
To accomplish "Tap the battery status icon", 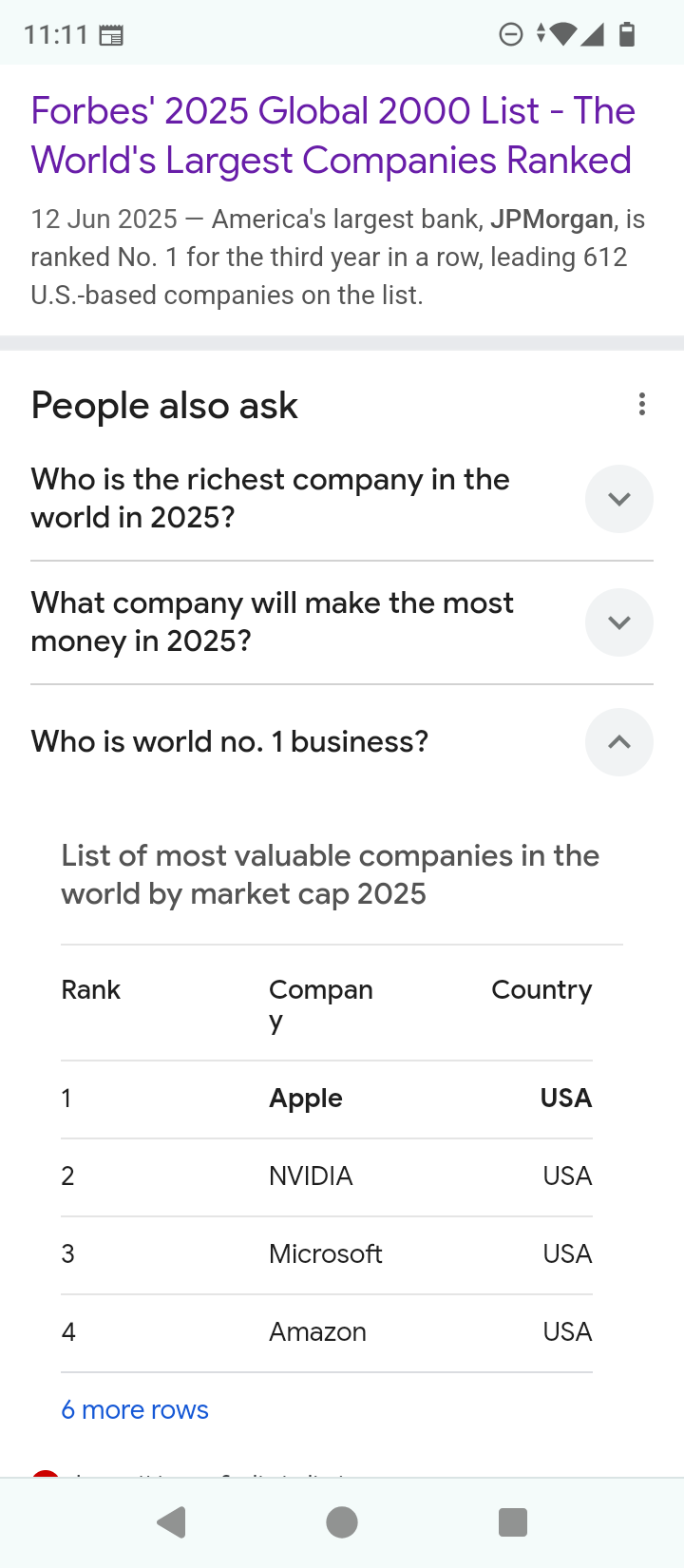I will (x=627, y=35).
